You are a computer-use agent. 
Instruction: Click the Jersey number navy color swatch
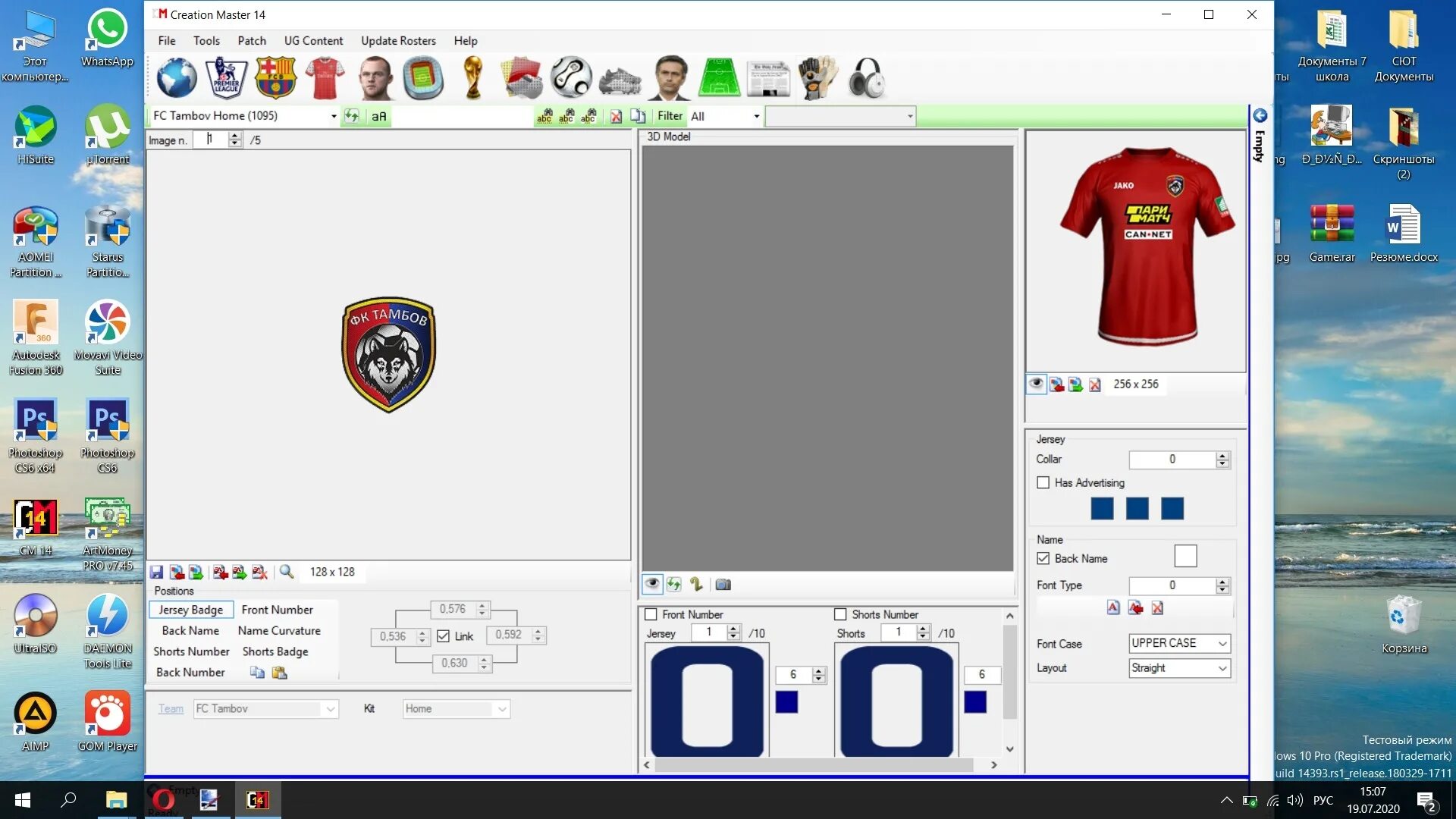pyautogui.click(x=786, y=702)
